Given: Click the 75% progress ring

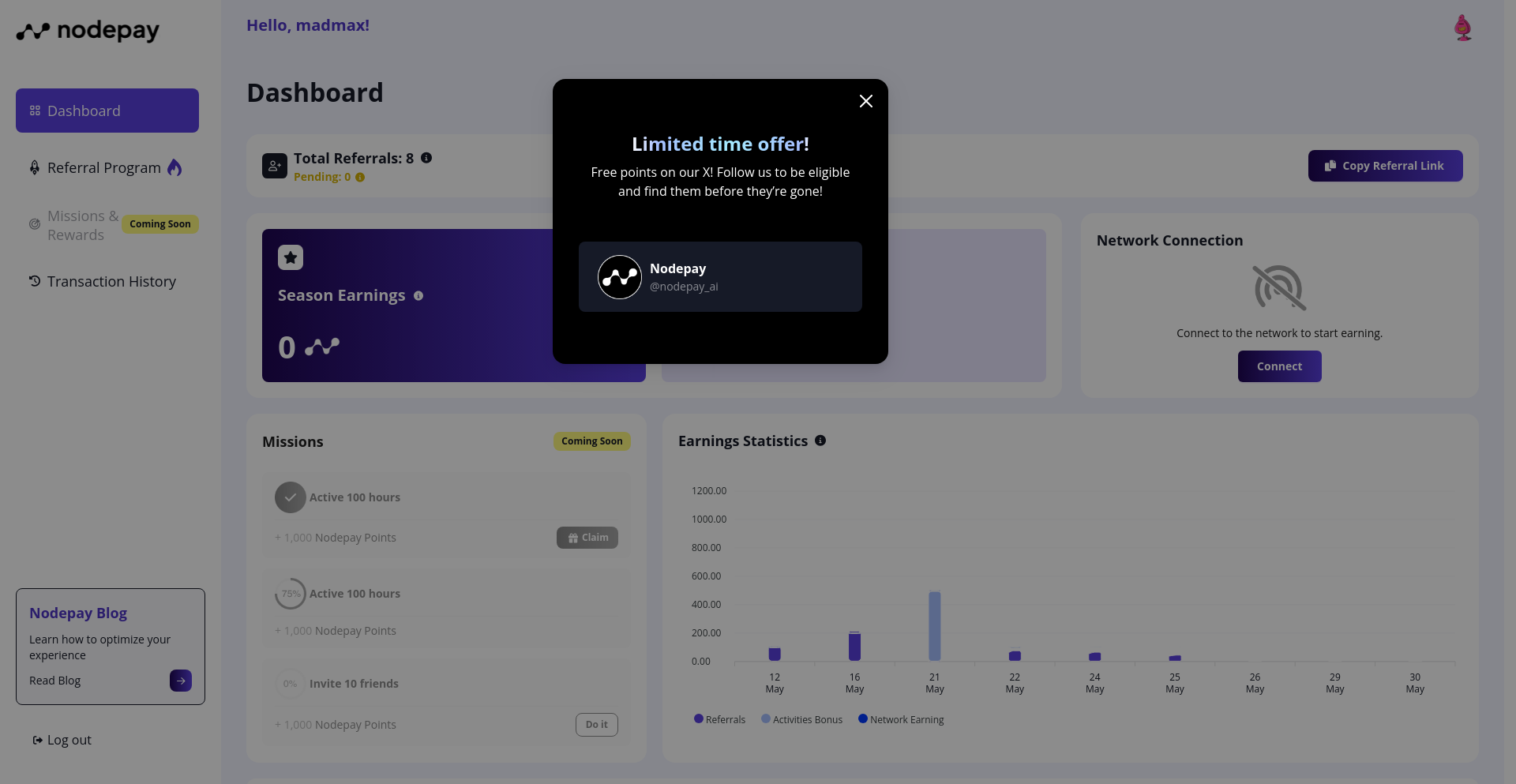Looking at the screenshot, I should coord(291,594).
